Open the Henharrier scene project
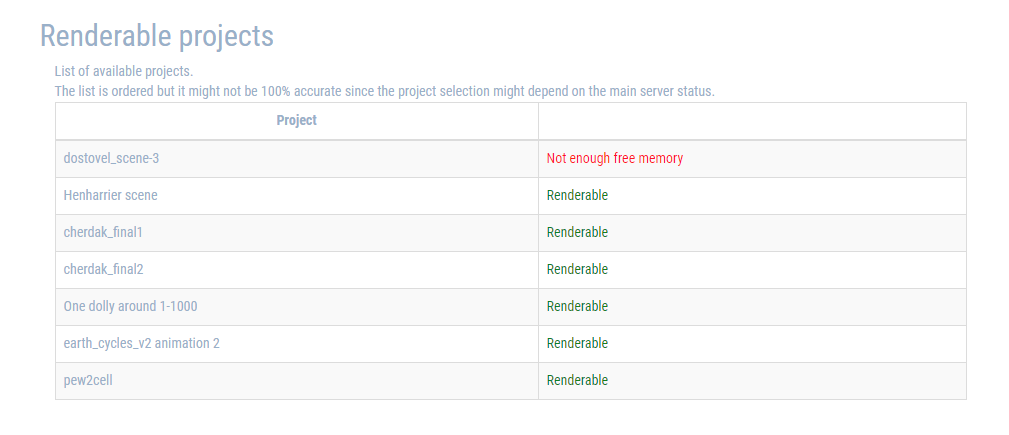 pyautogui.click(x=110, y=195)
